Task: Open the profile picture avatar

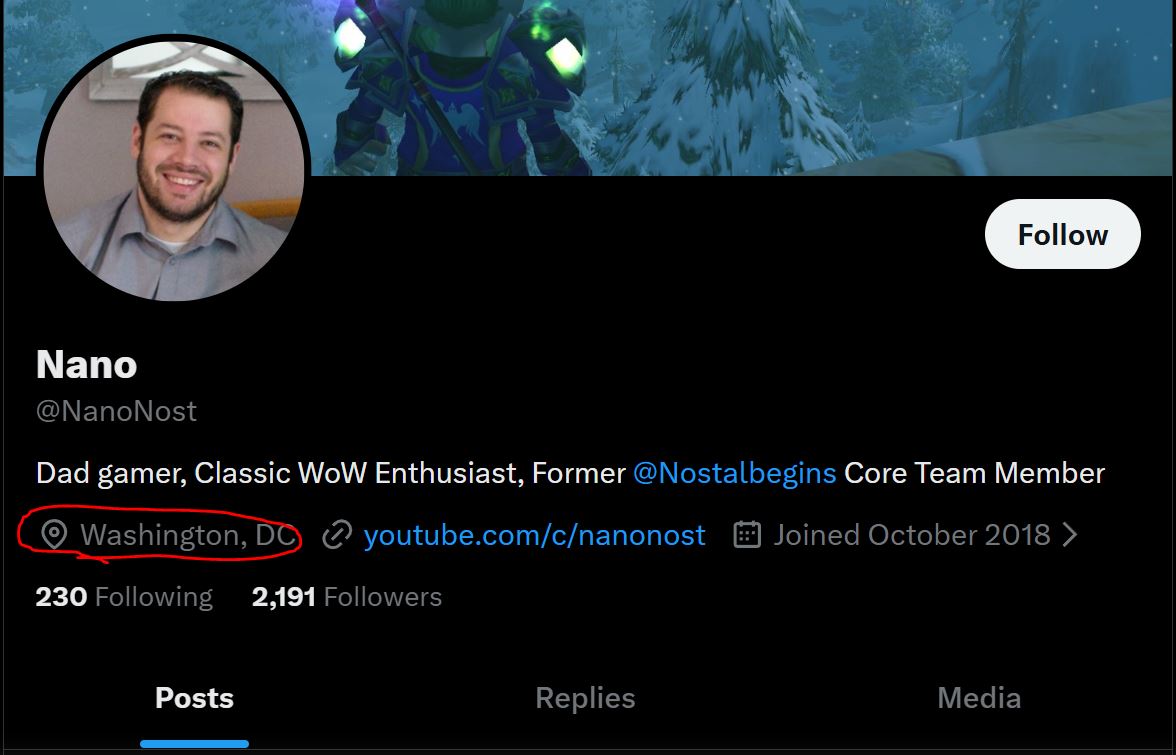Action: (173, 172)
